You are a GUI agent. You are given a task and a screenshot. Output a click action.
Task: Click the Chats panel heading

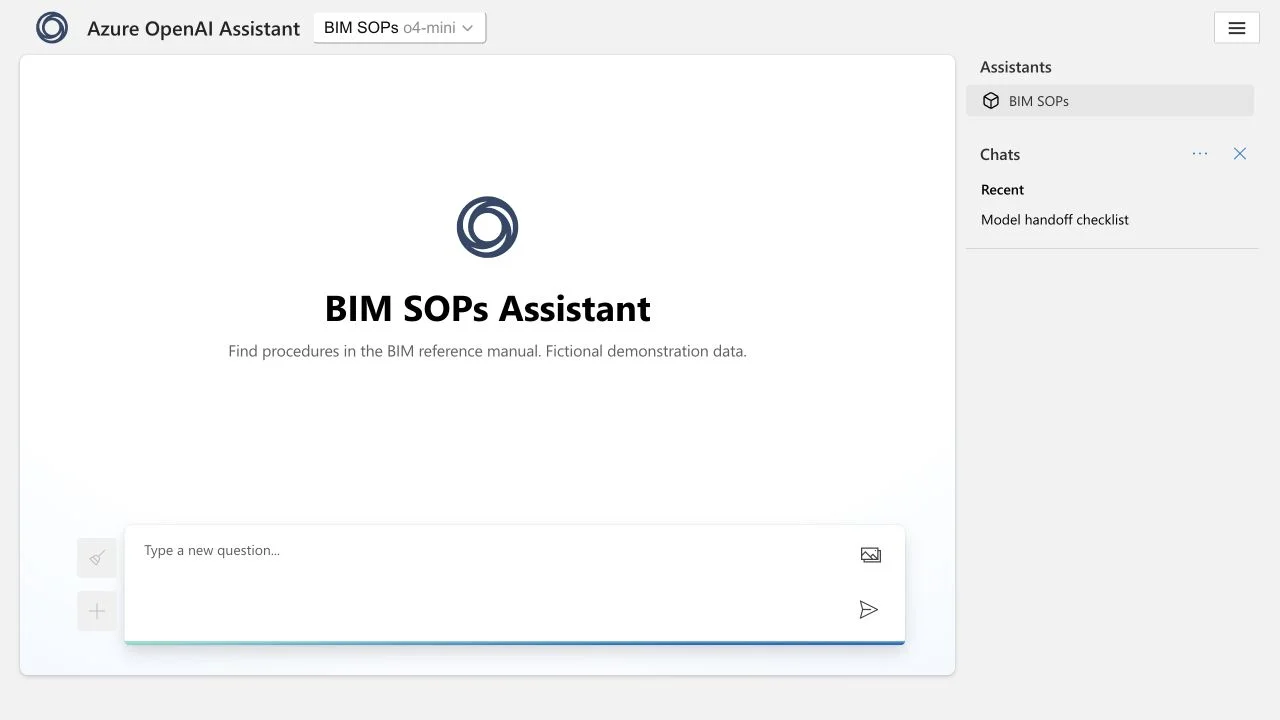click(x=1000, y=154)
